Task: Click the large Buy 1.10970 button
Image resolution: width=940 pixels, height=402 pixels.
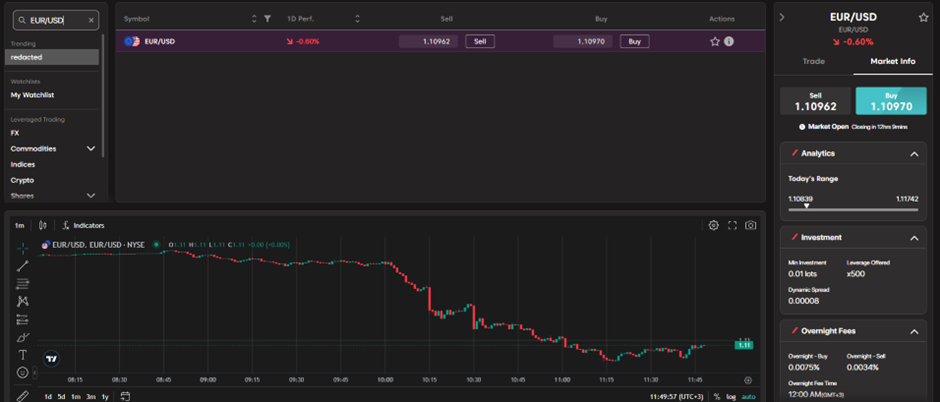Action: point(891,101)
